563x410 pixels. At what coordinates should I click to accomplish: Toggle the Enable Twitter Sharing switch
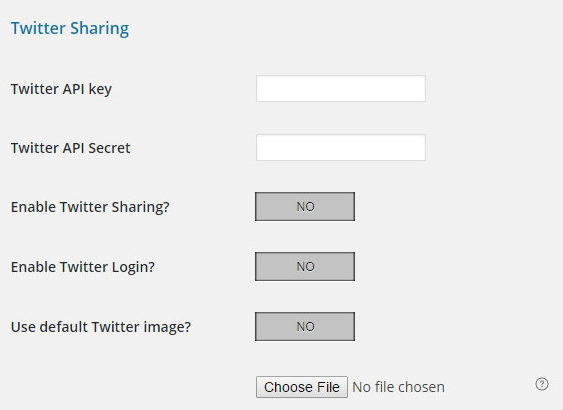click(x=305, y=206)
